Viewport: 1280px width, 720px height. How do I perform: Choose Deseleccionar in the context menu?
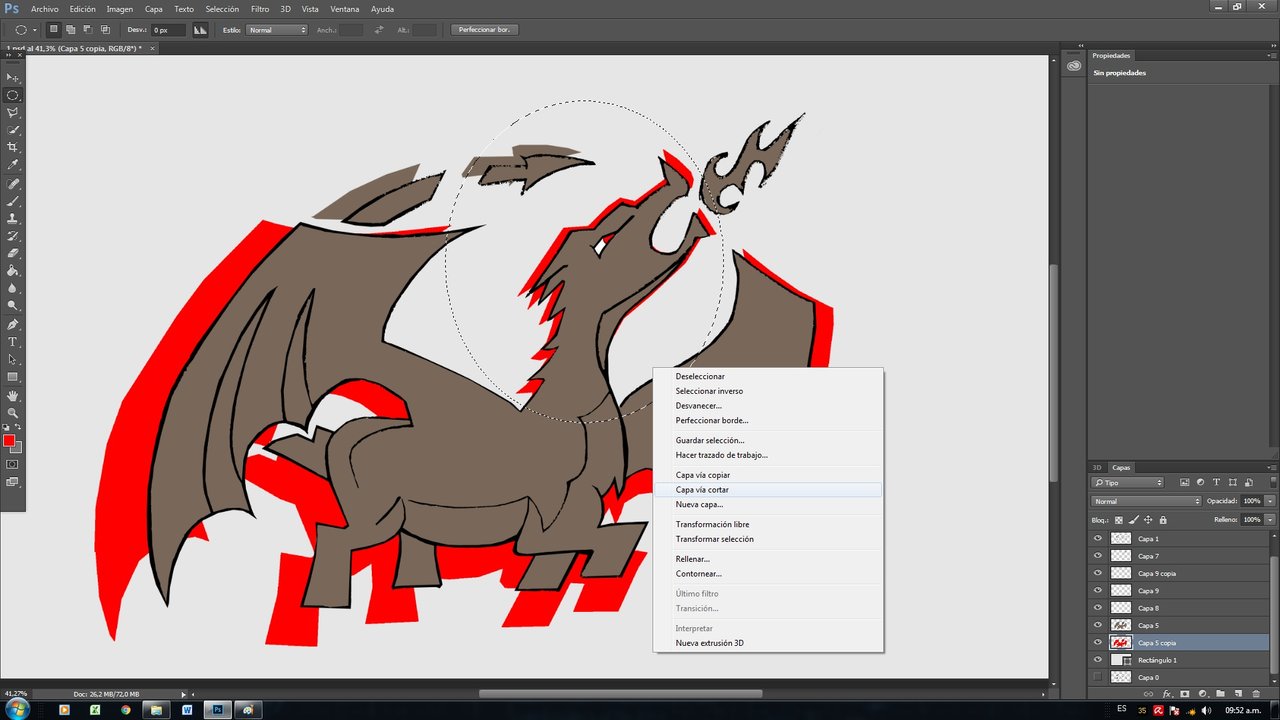768,377
